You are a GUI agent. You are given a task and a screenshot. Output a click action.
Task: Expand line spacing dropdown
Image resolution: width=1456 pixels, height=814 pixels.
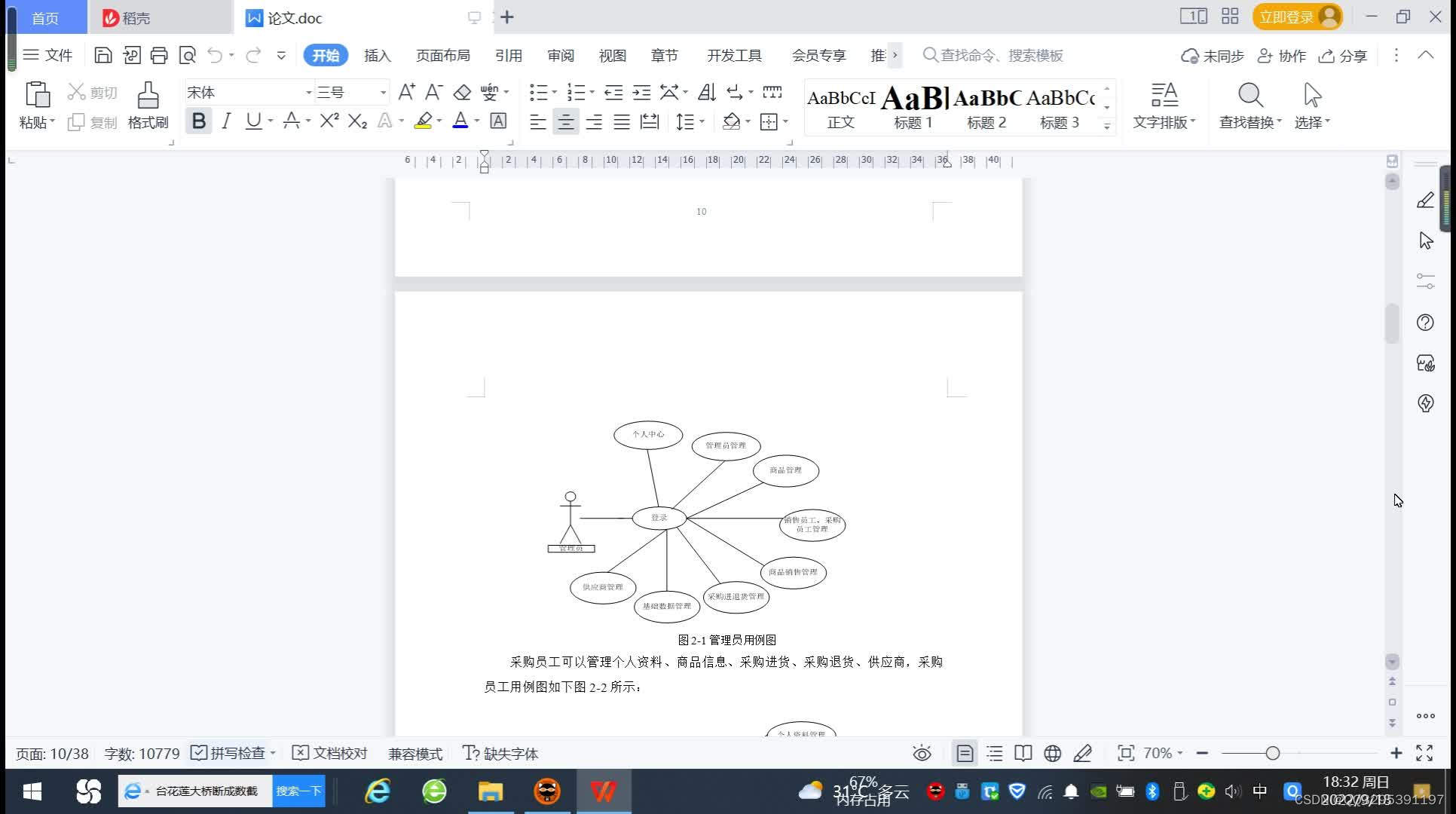[x=702, y=121]
